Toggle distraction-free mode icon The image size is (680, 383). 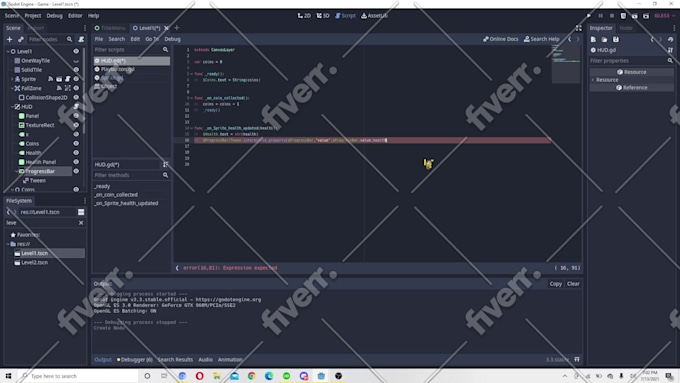click(579, 28)
